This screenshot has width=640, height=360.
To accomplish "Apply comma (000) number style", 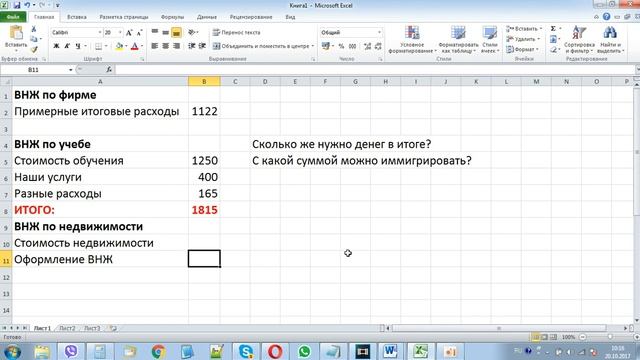I will click(x=353, y=46).
